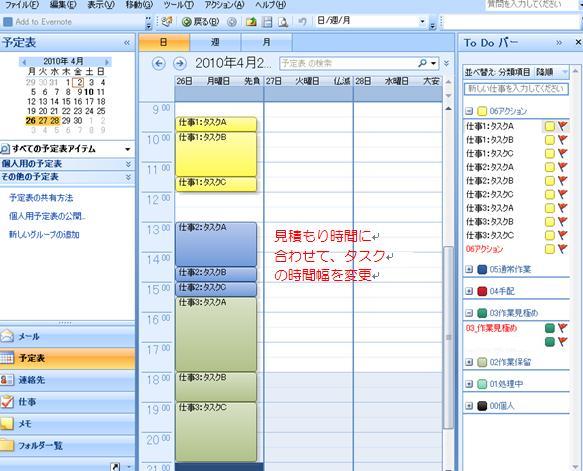The image size is (583, 471).
Task: Open ファイル(F) menu
Action: (x=22, y=5)
